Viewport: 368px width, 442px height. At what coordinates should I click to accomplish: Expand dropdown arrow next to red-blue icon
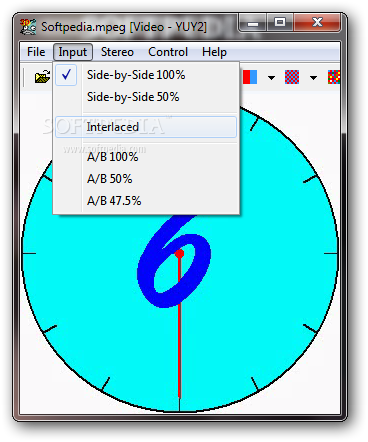[x=271, y=78]
